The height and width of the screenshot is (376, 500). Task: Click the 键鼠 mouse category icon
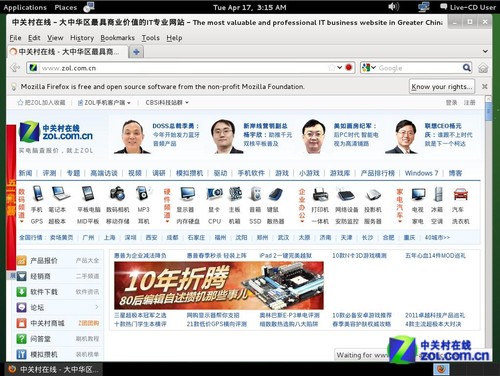coord(276,194)
